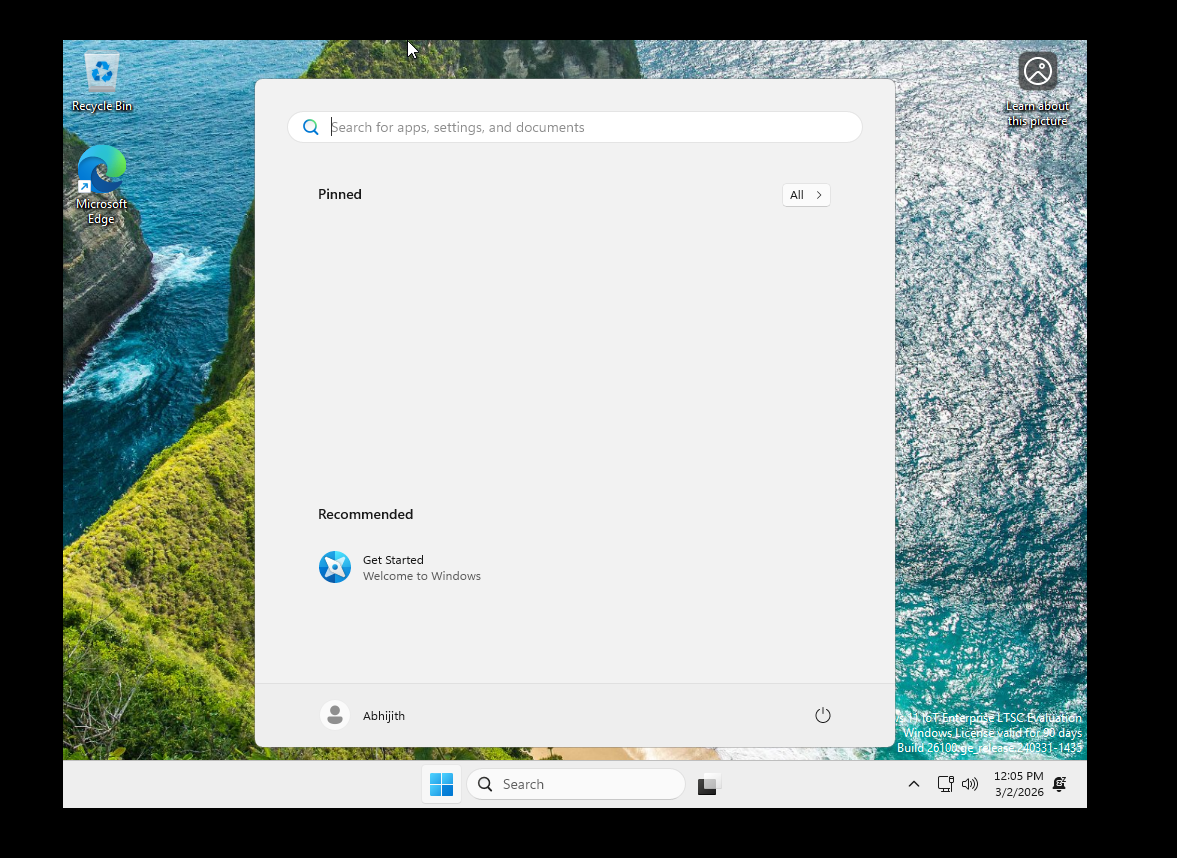
Task: Click the do not disturb bell icon
Action: pos(1059,784)
